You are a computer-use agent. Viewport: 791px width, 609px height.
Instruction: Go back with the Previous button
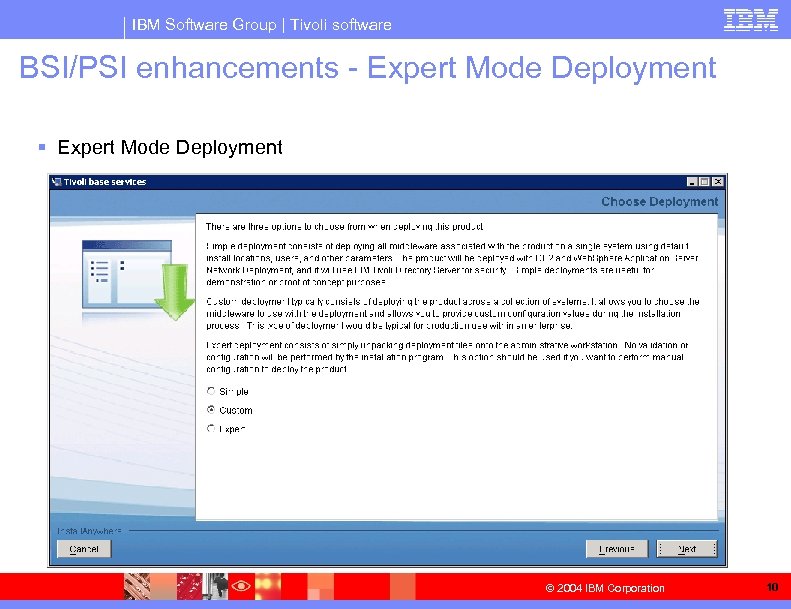pyautogui.click(x=616, y=548)
